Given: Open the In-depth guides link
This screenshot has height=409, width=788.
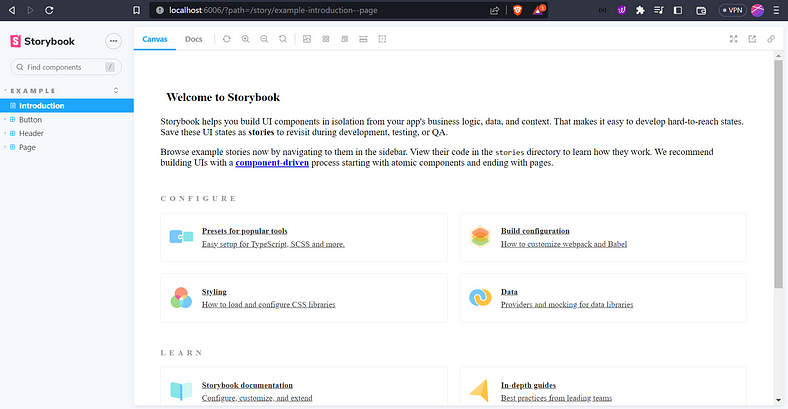Looking at the screenshot, I should [528, 385].
